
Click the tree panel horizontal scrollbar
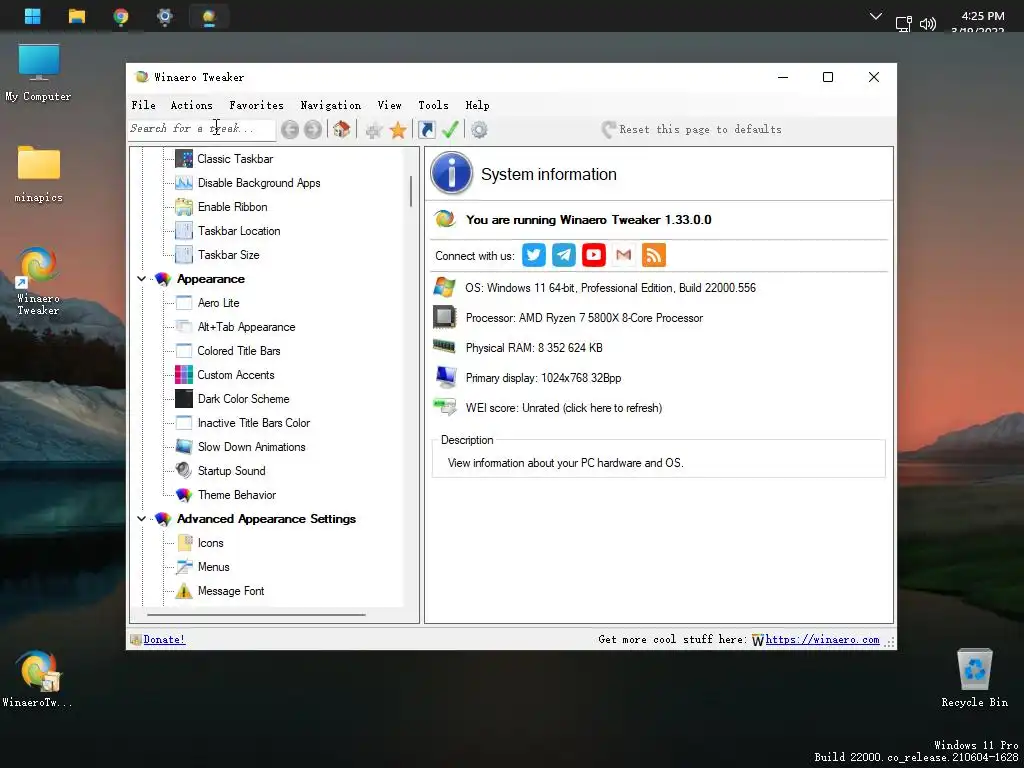click(x=256, y=615)
